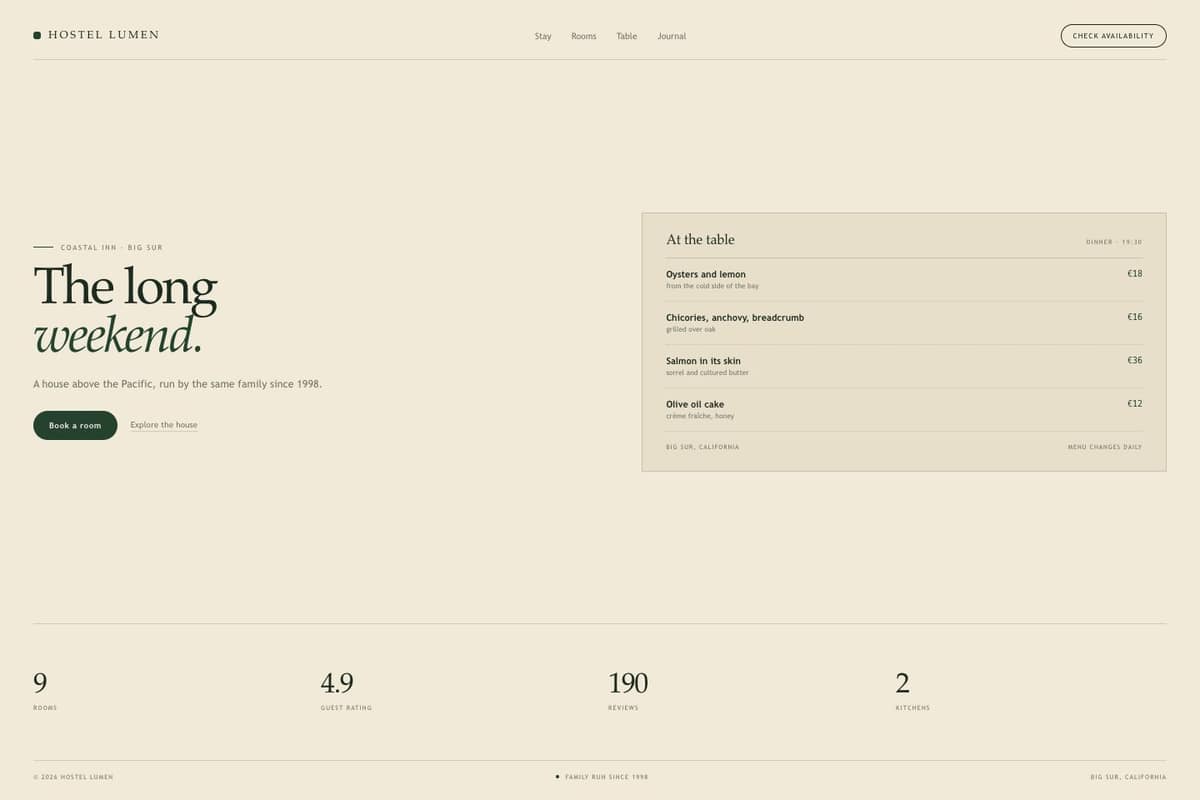Click the 190 reviews figure
The height and width of the screenshot is (800, 1200).
(x=628, y=683)
